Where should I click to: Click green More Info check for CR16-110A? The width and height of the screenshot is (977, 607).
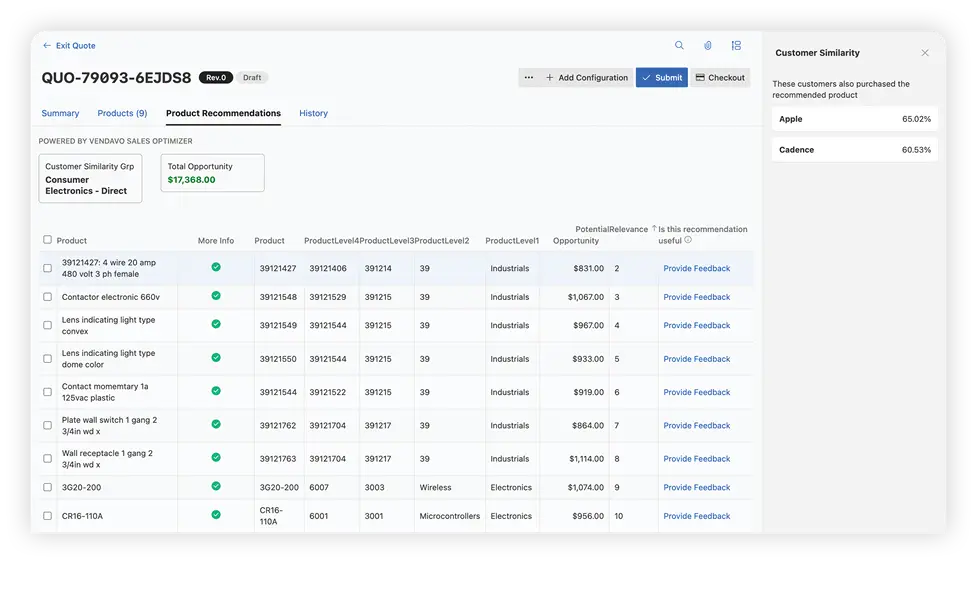point(216,515)
